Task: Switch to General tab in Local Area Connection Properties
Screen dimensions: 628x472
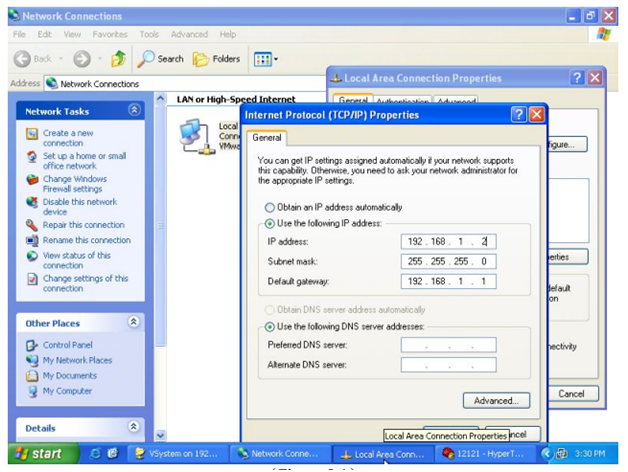Action: coord(353,99)
